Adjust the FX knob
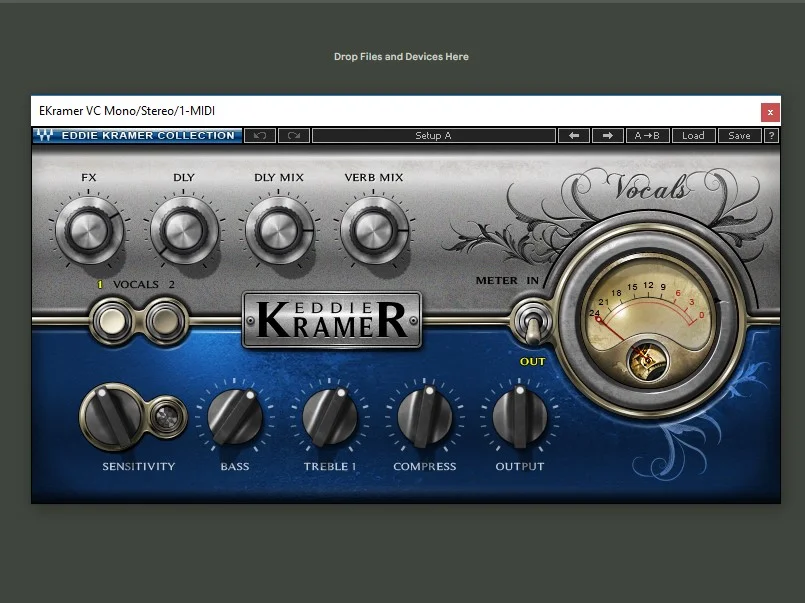The image size is (805, 603). tap(89, 230)
